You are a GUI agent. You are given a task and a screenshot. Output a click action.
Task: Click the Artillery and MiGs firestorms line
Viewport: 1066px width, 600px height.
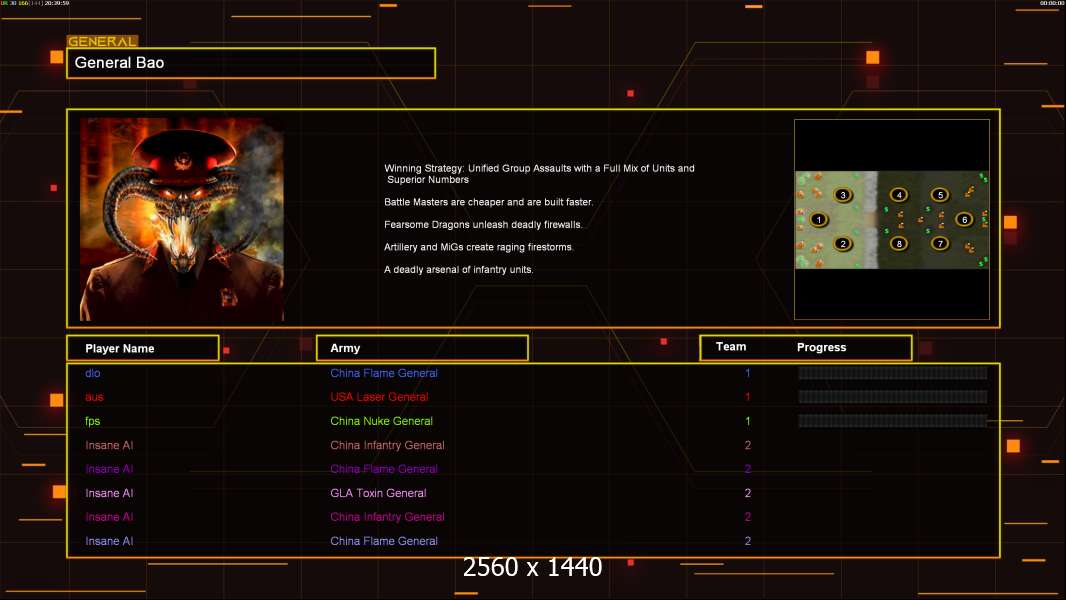point(479,247)
